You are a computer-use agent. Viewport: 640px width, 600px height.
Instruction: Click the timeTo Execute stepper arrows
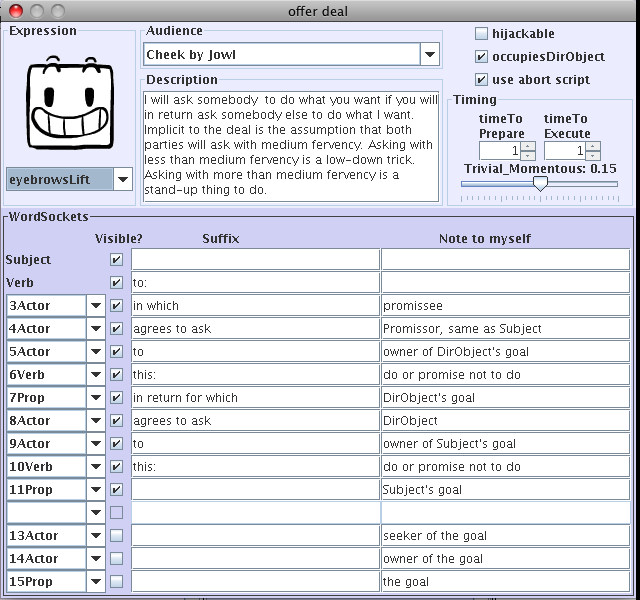pyautogui.click(x=593, y=151)
